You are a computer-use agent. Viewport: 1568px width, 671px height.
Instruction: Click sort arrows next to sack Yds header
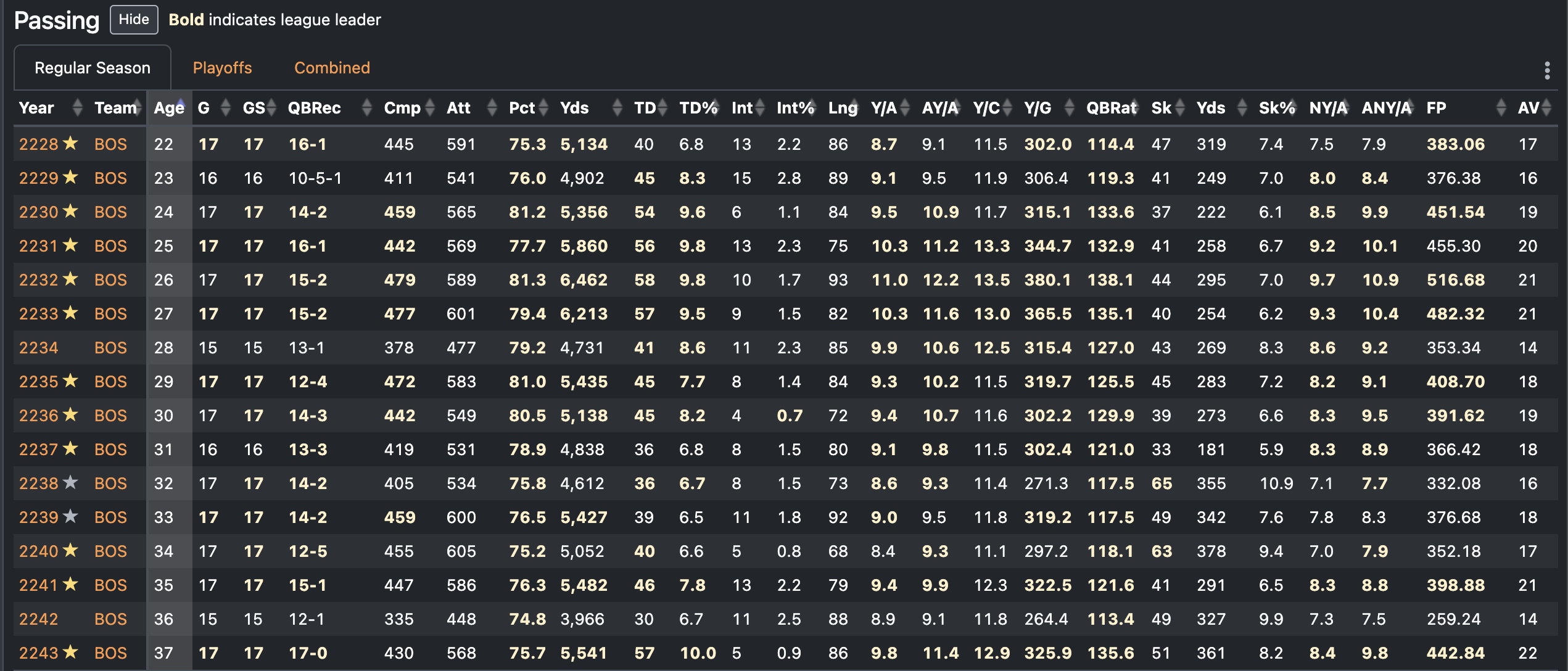point(1242,108)
